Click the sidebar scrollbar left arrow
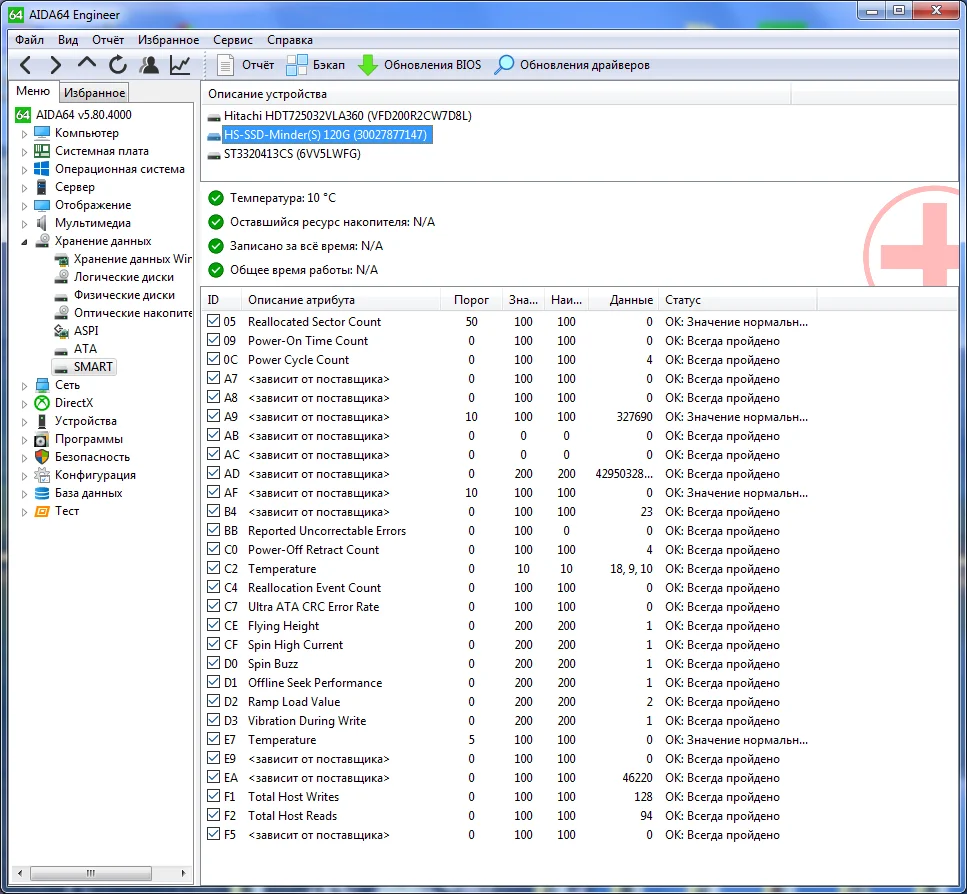The width and height of the screenshot is (967, 894). [x=20, y=873]
